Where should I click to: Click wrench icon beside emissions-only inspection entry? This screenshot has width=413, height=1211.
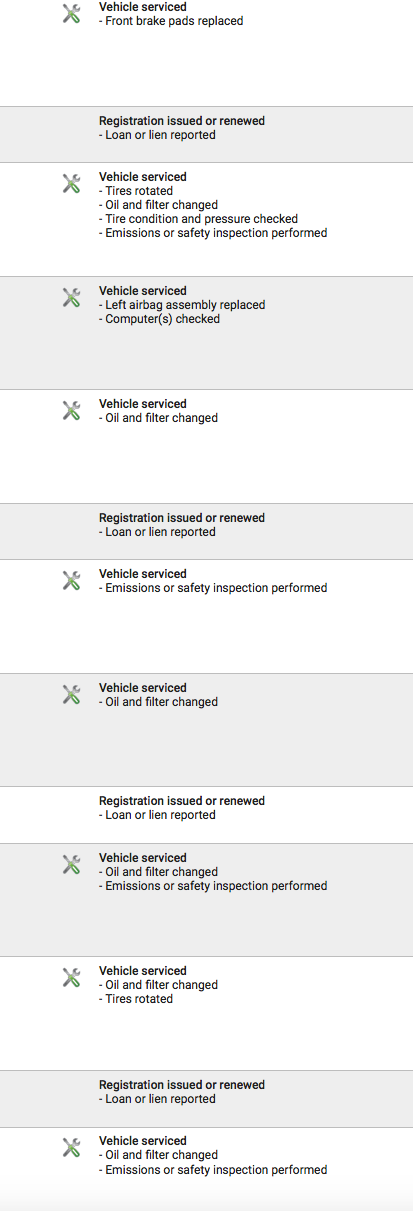[x=71, y=580]
